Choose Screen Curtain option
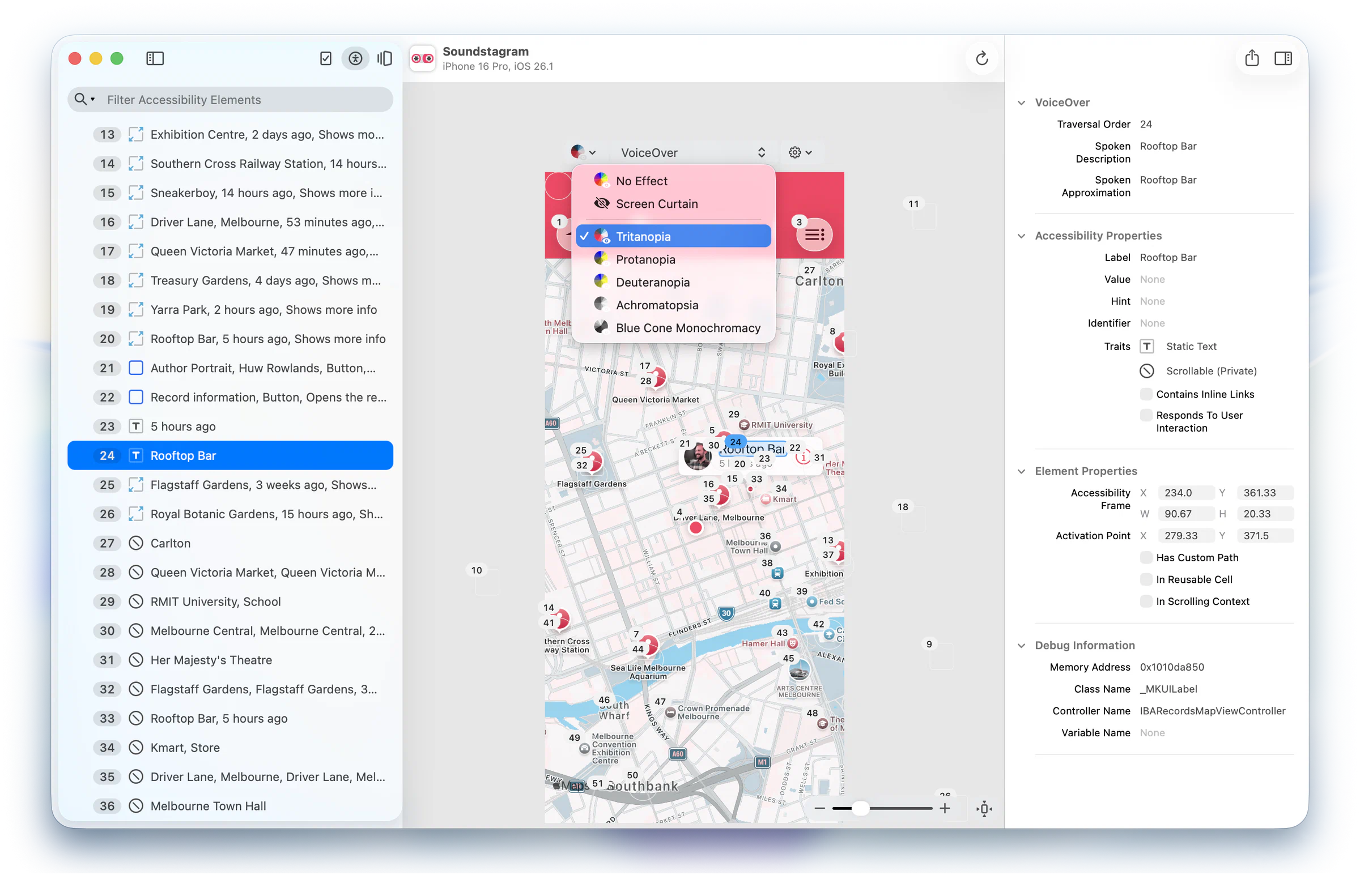This screenshot has width=1360, height=896. [673, 203]
